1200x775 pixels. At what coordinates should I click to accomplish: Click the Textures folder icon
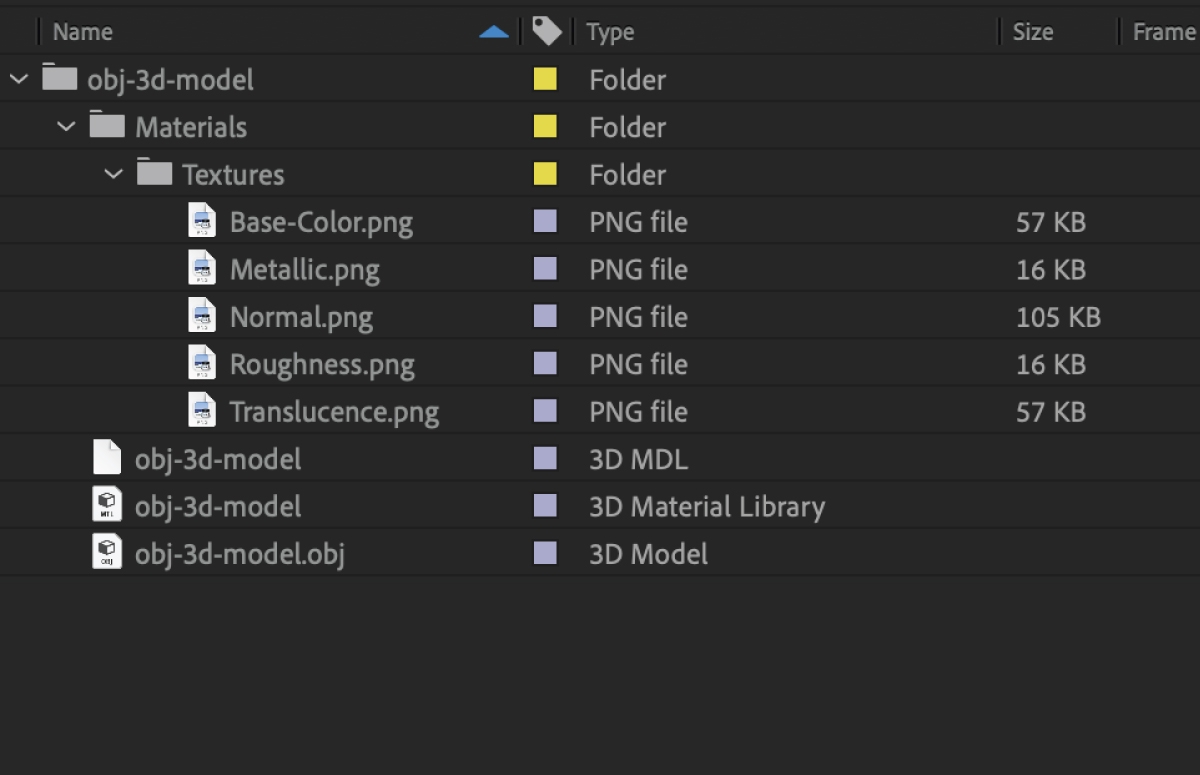tap(154, 173)
